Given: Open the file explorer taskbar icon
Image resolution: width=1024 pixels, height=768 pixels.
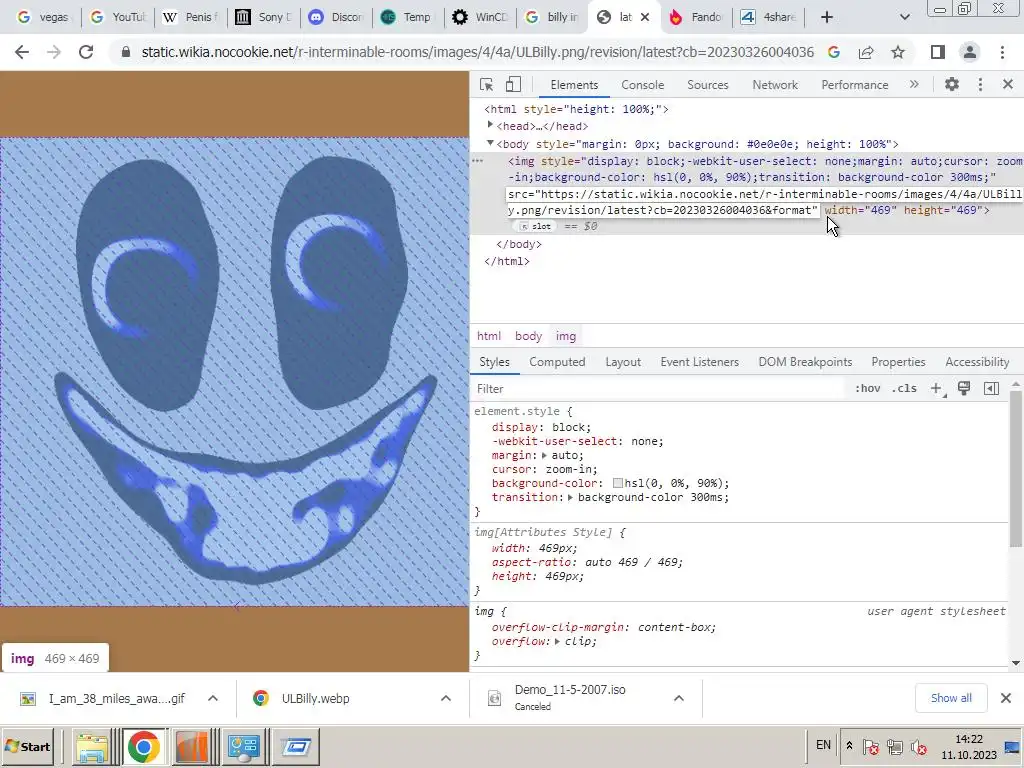Looking at the screenshot, I should click(92, 746).
